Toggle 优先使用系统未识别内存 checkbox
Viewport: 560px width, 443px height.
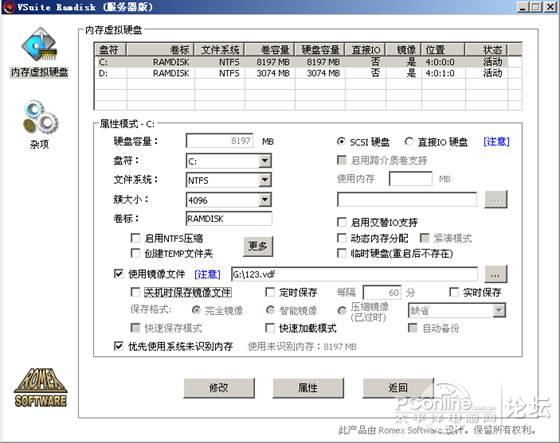click(x=119, y=346)
